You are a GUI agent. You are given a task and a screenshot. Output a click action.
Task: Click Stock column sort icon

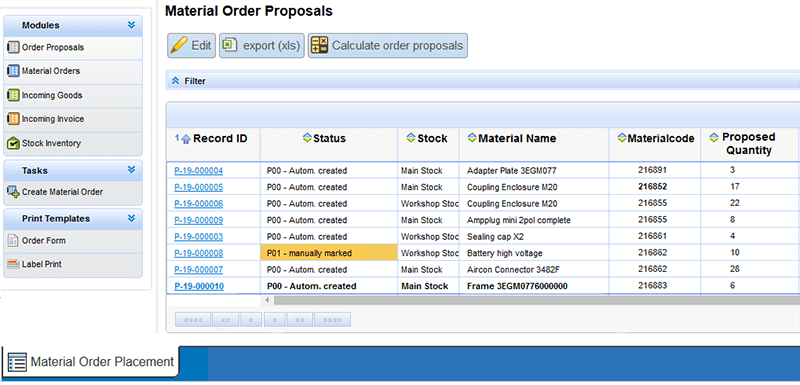pos(411,138)
